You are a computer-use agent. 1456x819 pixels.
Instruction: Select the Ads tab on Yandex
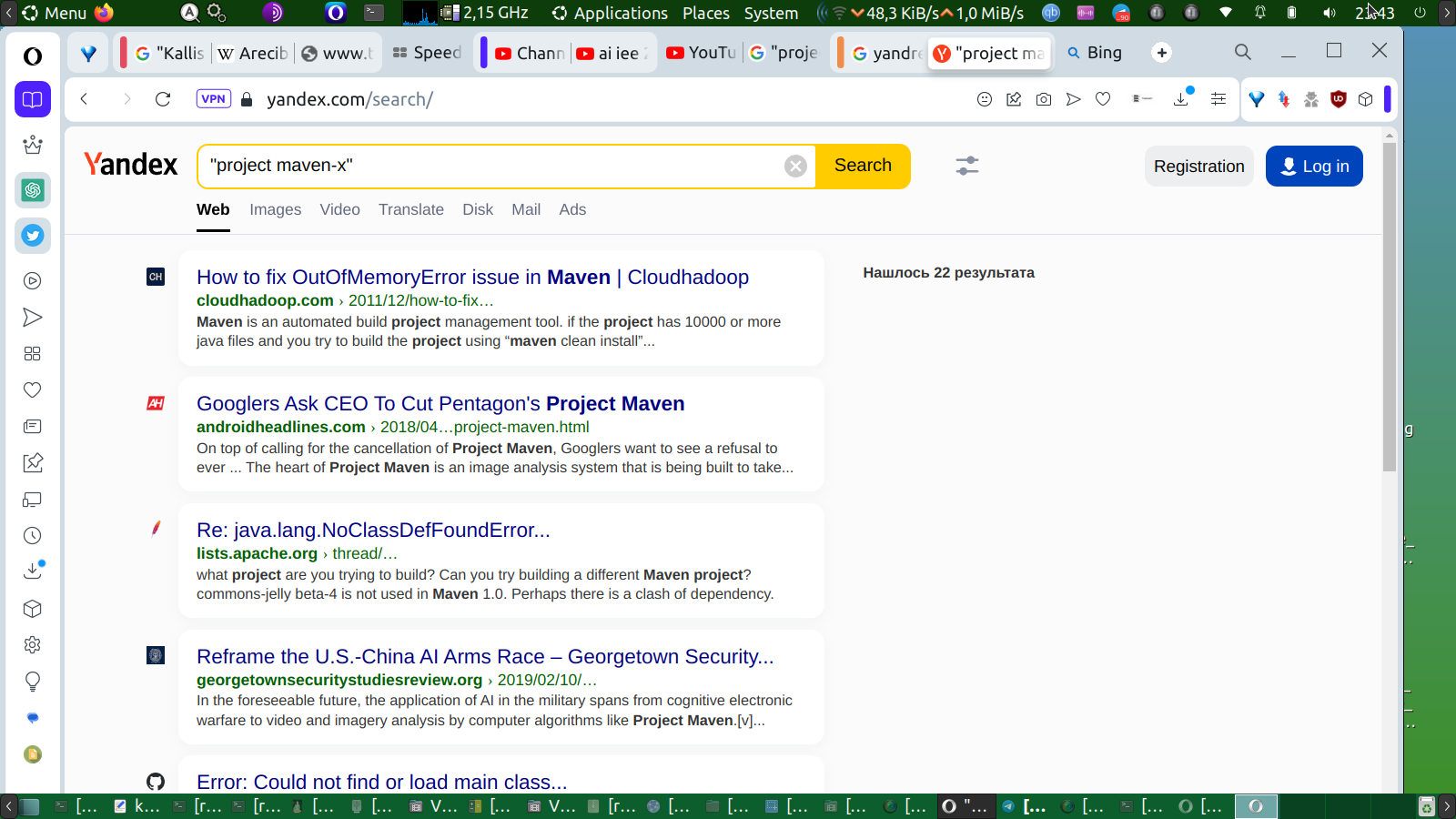[x=572, y=210]
